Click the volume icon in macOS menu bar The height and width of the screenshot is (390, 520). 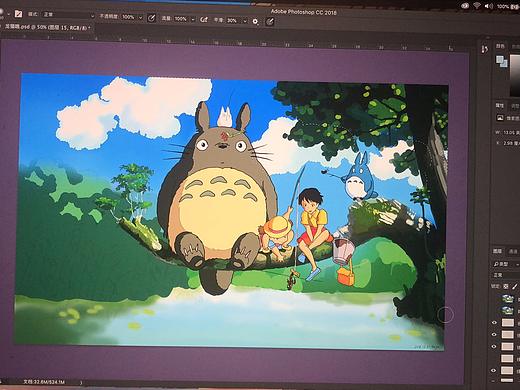(x=488, y=6)
